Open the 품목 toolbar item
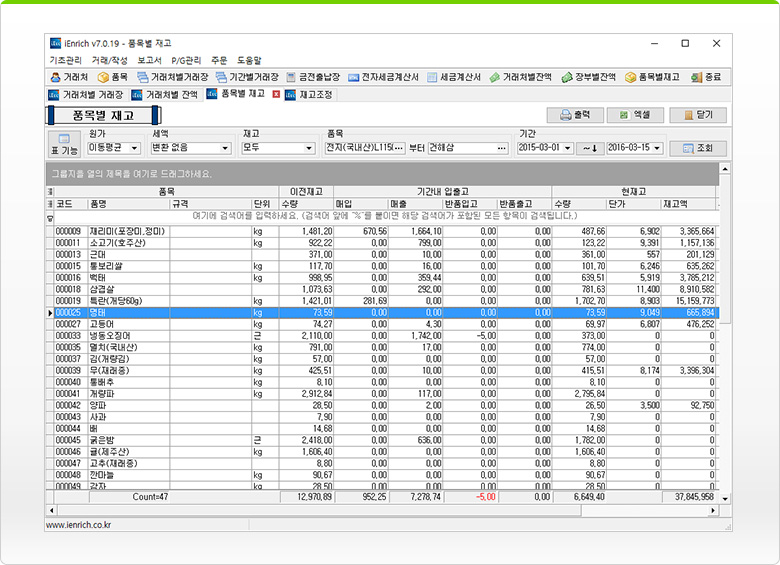Image resolution: width=780 pixels, height=565 pixels. tap(113, 77)
